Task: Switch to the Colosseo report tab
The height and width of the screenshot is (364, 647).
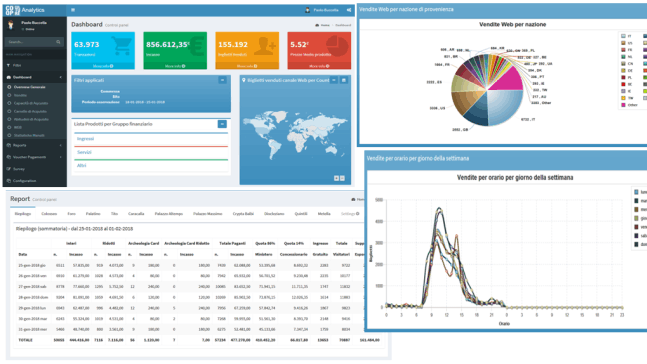Action: [x=49, y=214]
